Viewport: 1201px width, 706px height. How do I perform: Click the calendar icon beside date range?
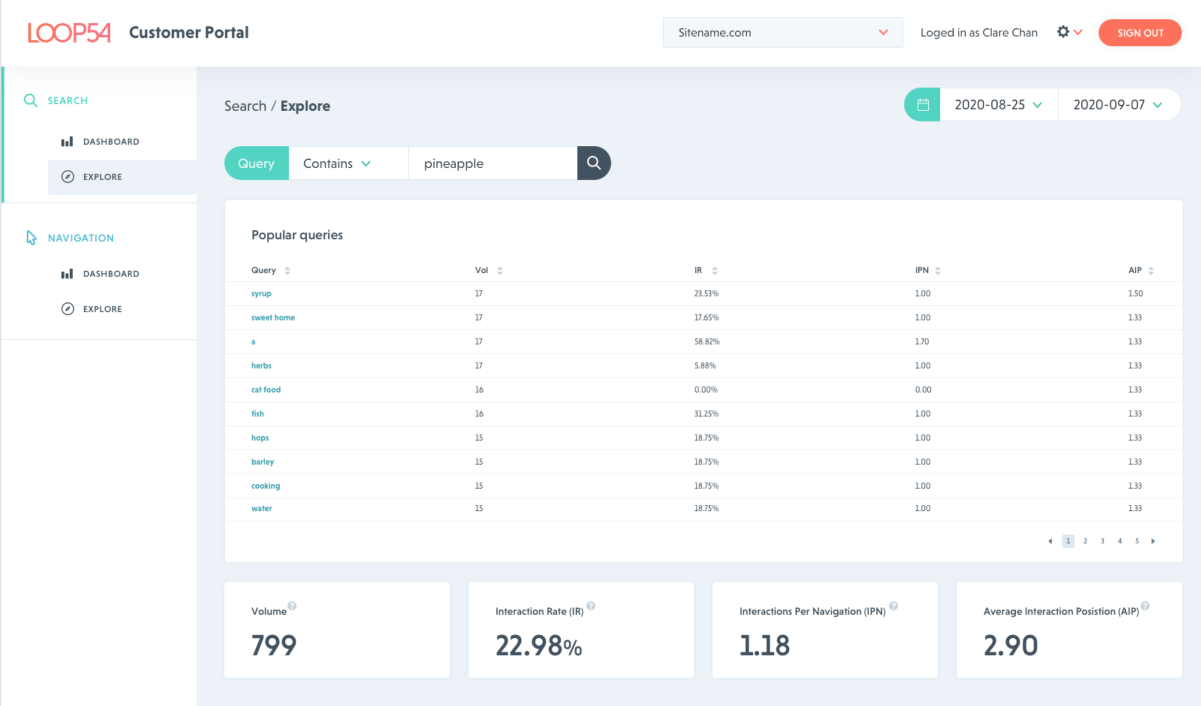922,105
